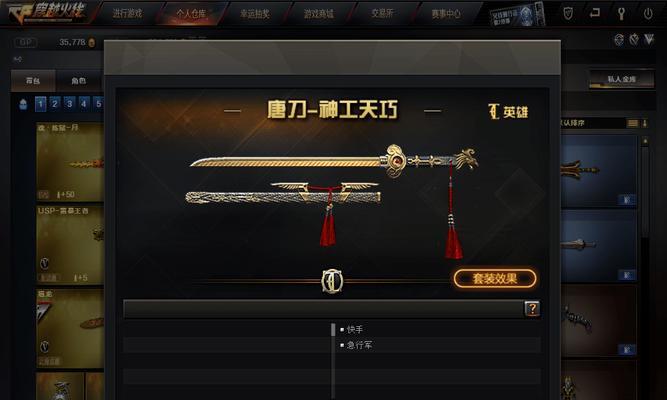Click the power exit icon

(648, 14)
